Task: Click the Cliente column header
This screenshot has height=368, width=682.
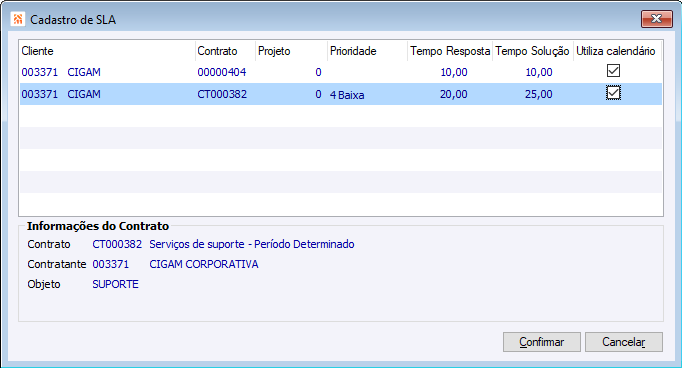Action: click(x=107, y=51)
